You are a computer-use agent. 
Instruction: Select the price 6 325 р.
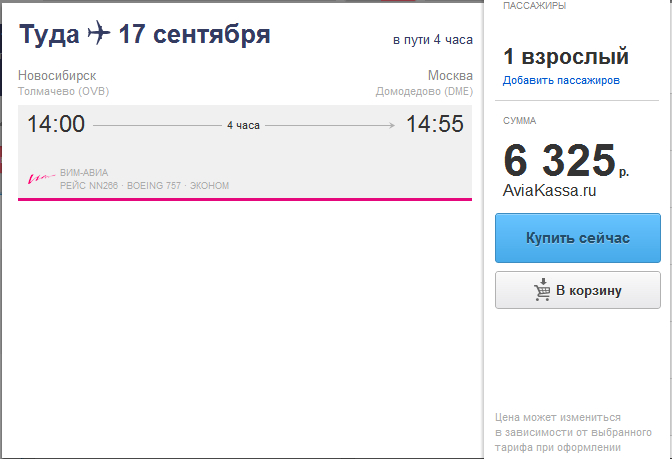click(x=566, y=161)
